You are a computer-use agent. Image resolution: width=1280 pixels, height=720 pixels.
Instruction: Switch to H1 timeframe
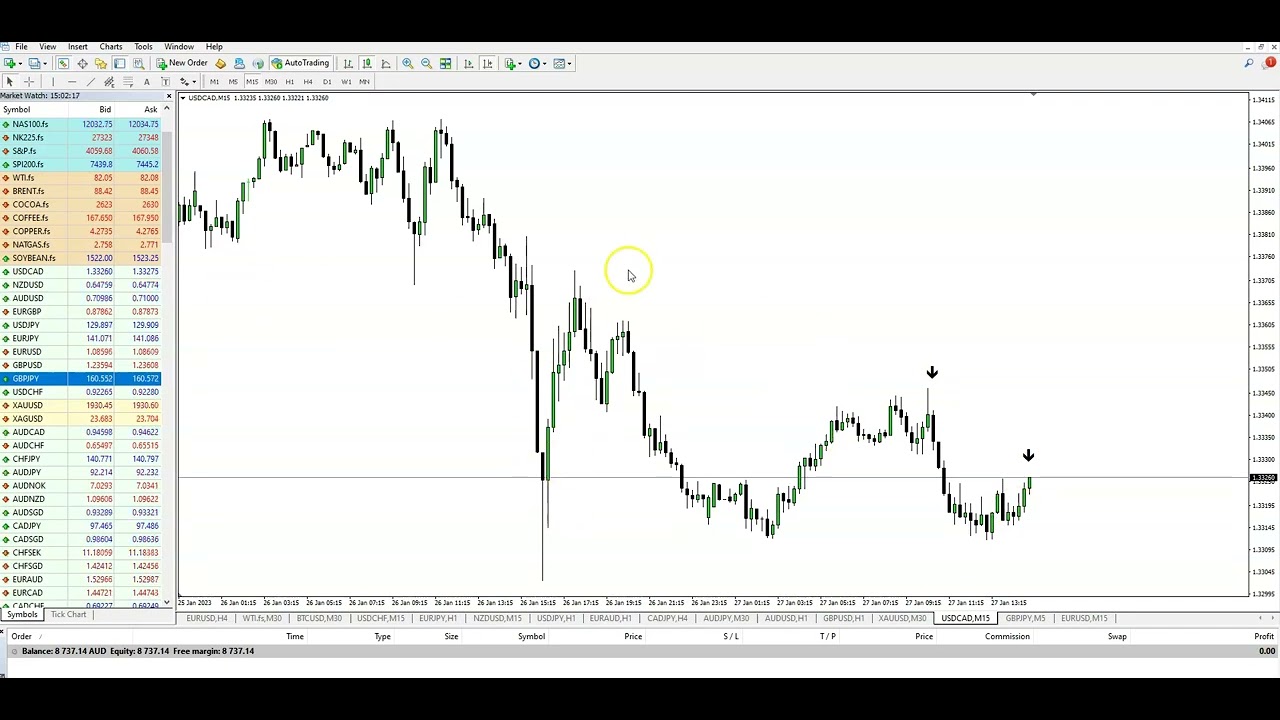(x=290, y=82)
